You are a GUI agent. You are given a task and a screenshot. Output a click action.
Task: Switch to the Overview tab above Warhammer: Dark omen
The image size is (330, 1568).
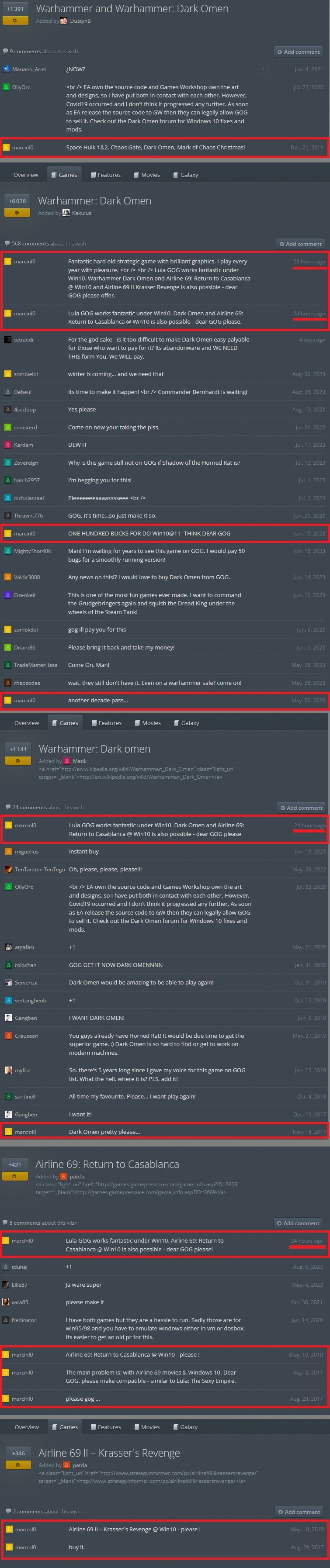tap(27, 722)
